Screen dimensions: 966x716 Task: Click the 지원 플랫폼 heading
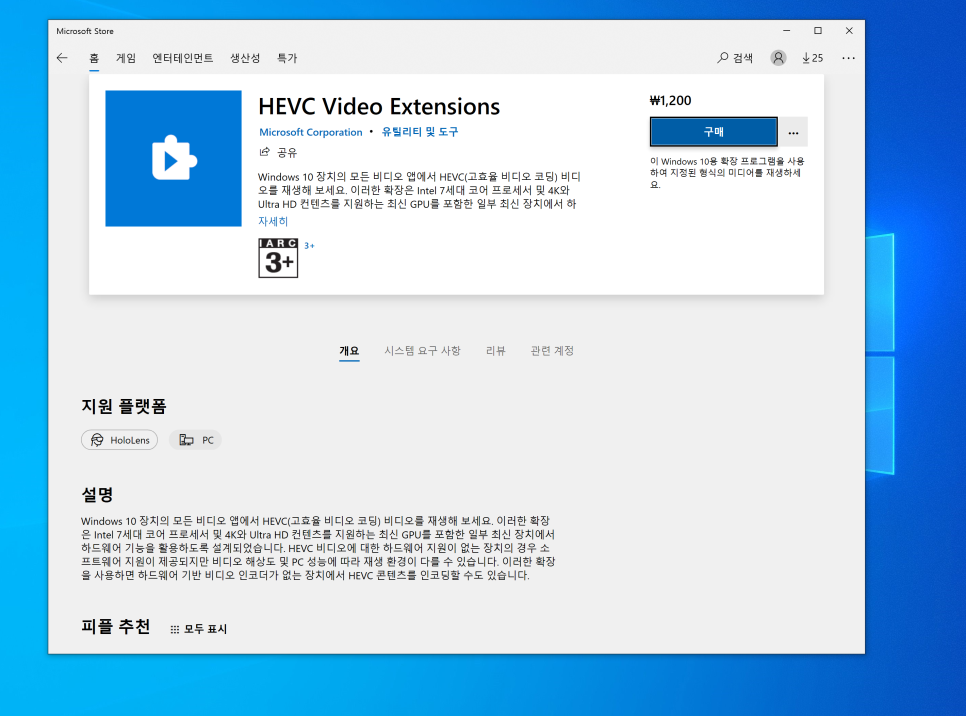pyautogui.click(x=124, y=406)
